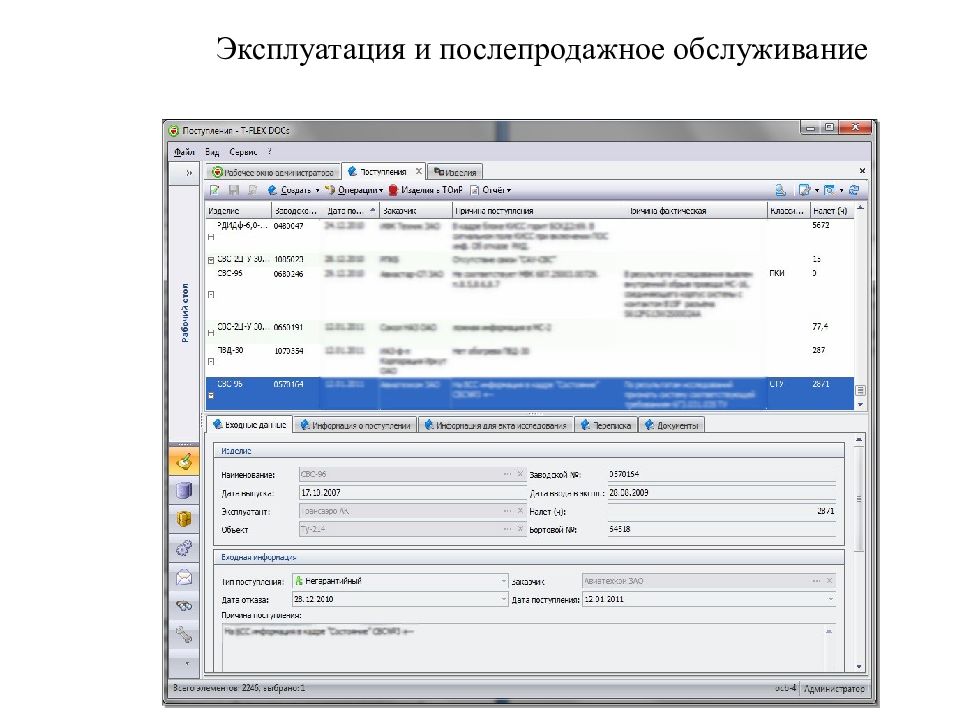The width and height of the screenshot is (960, 720).
Task: Click the edit record toolbar icon
Action: 215,190
